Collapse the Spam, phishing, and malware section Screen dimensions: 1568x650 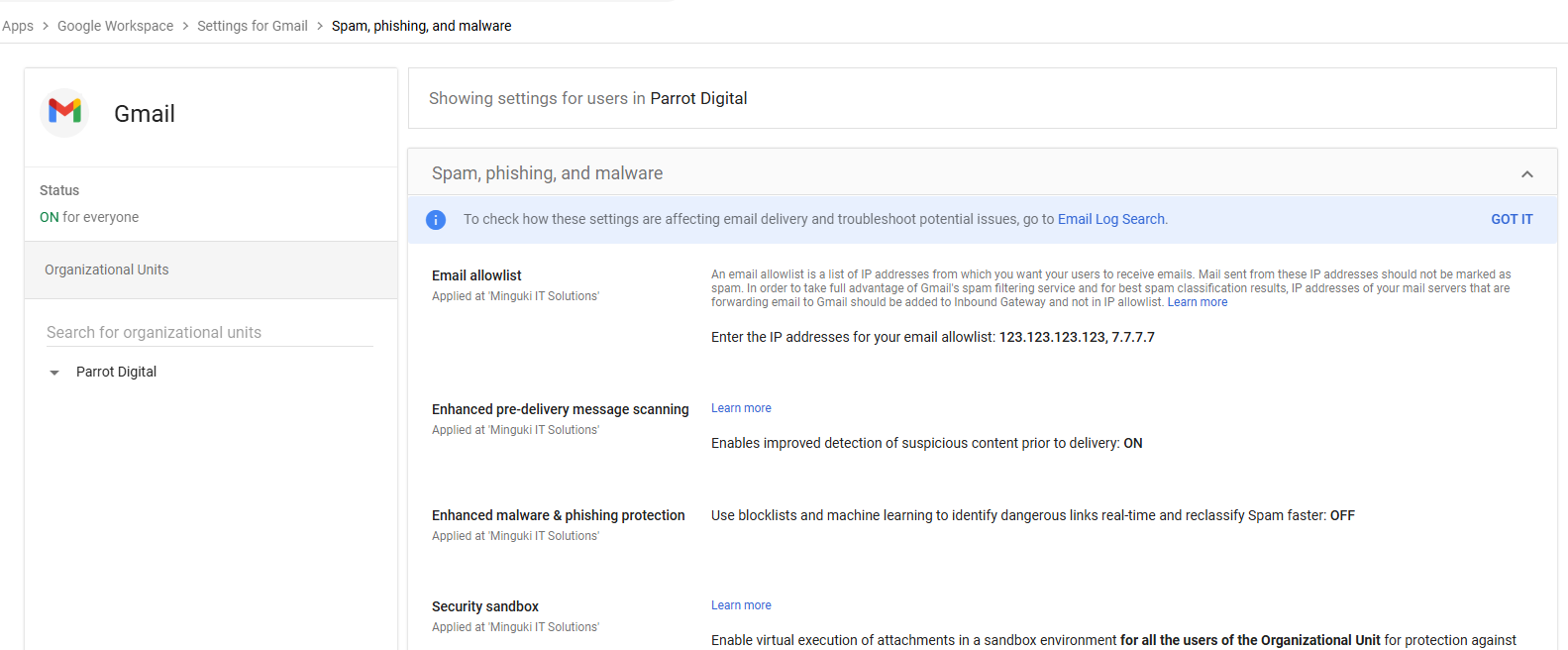(1526, 174)
